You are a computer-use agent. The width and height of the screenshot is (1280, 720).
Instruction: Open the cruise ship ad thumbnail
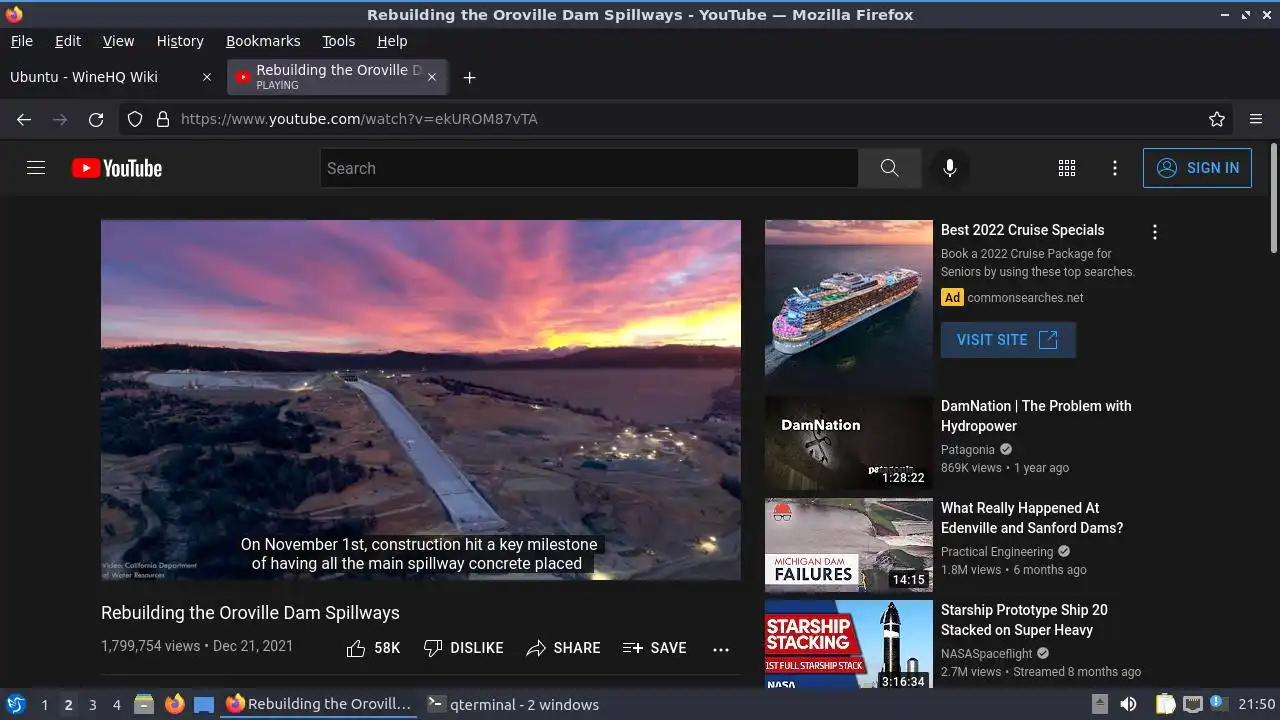pyautogui.click(x=849, y=304)
